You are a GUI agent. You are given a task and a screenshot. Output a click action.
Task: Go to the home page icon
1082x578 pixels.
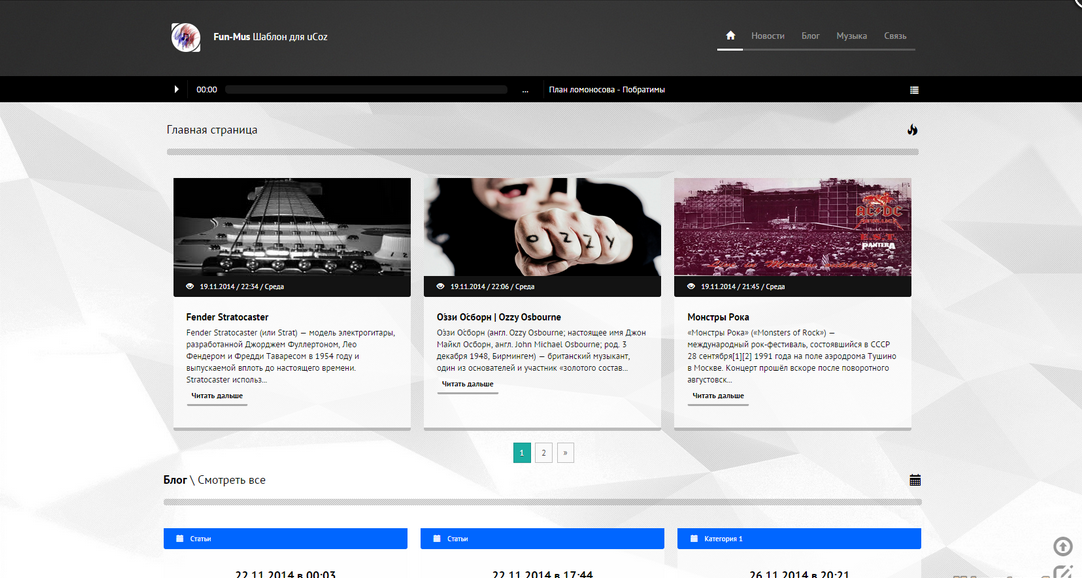(x=730, y=35)
